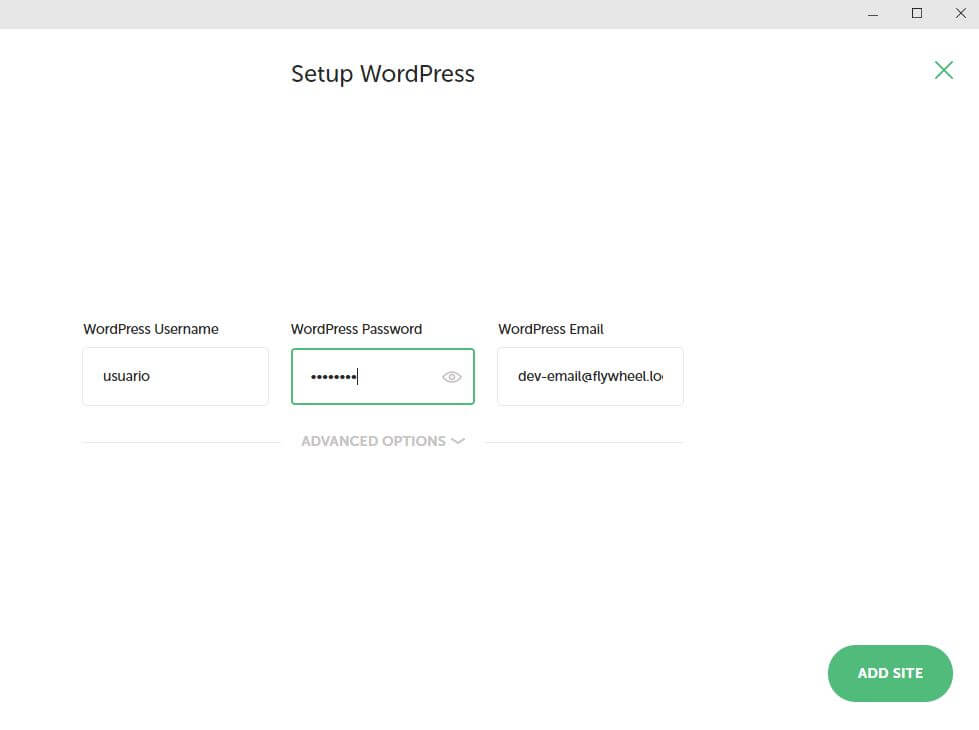This screenshot has width=979, height=730.
Task: Click the Setup WordPress heading
Action: pos(383,74)
